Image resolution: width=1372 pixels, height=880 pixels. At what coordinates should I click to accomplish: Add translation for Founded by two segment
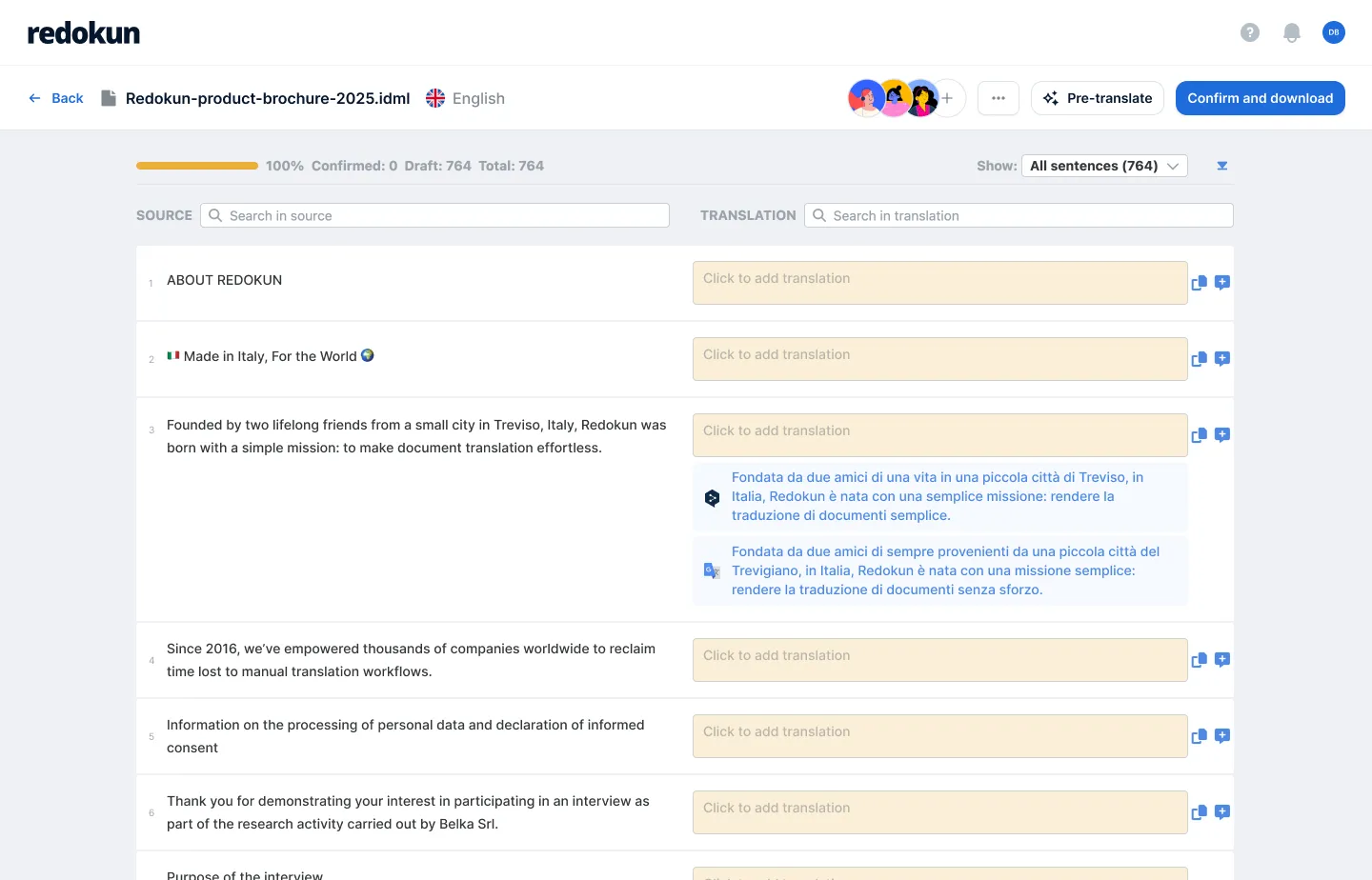[940, 435]
